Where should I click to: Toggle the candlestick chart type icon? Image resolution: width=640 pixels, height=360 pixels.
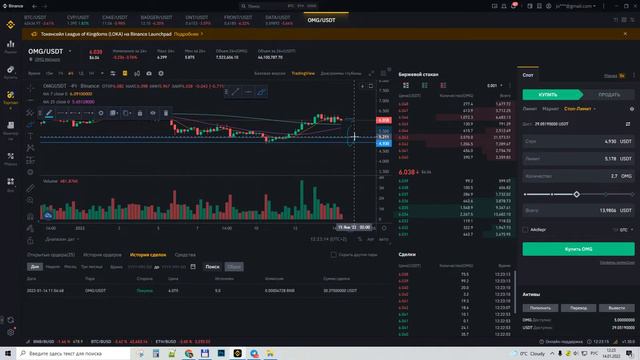click(x=137, y=73)
